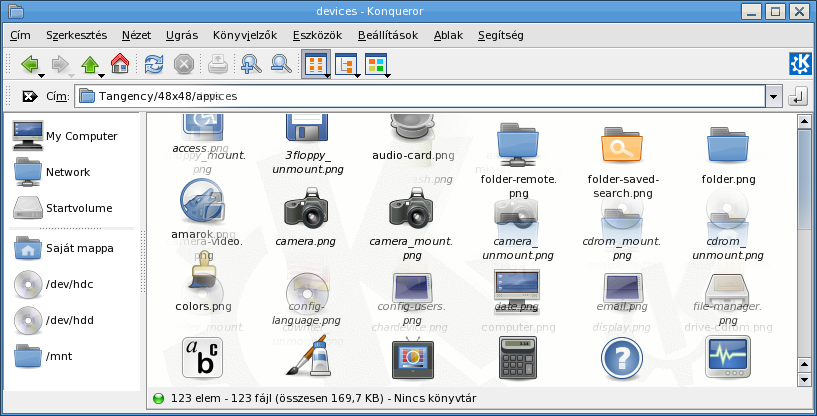Click the print toolbar icon
The width and height of the screenshot is (817, 416).
217,64
